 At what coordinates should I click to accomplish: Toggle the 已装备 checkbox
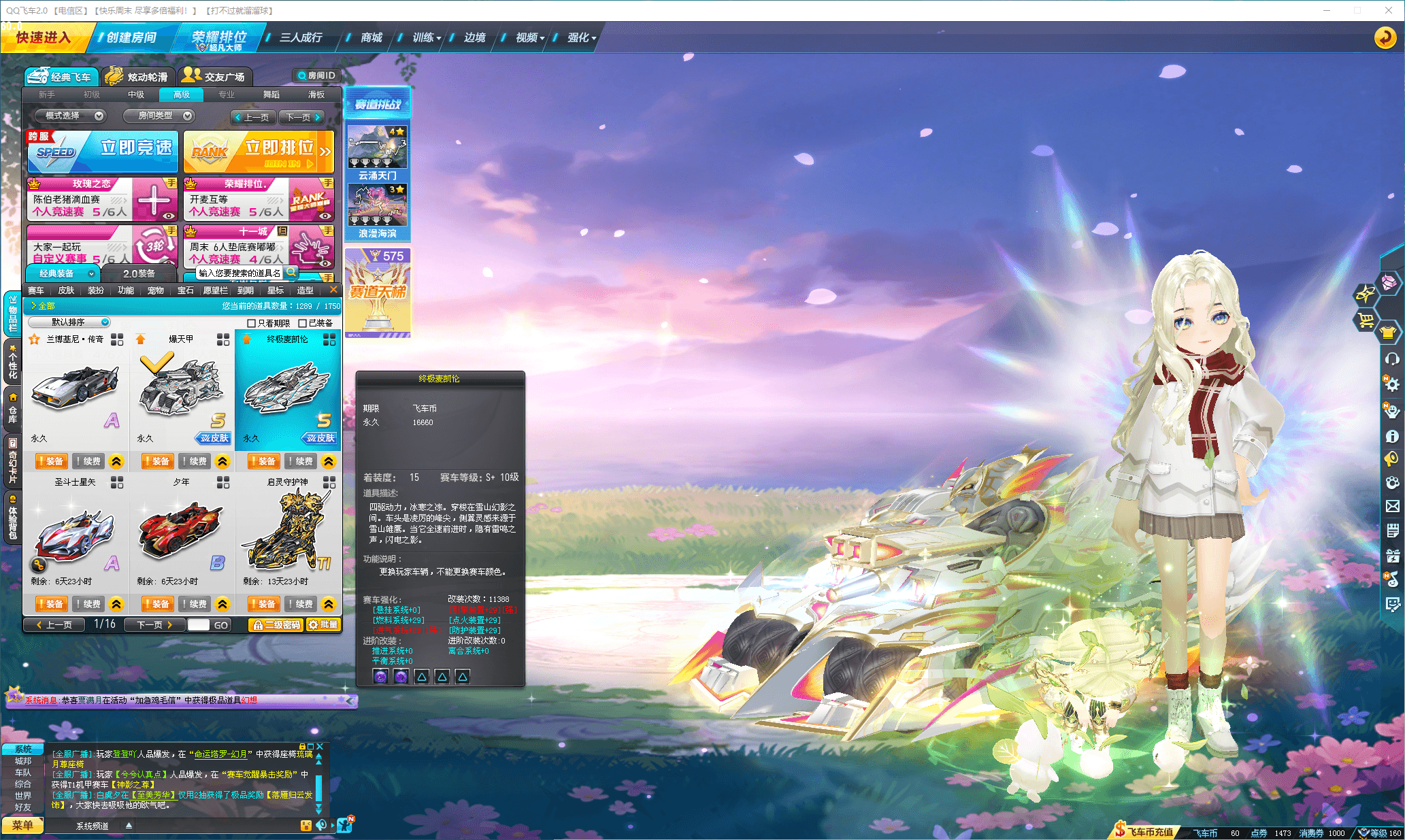pos(303,323)
